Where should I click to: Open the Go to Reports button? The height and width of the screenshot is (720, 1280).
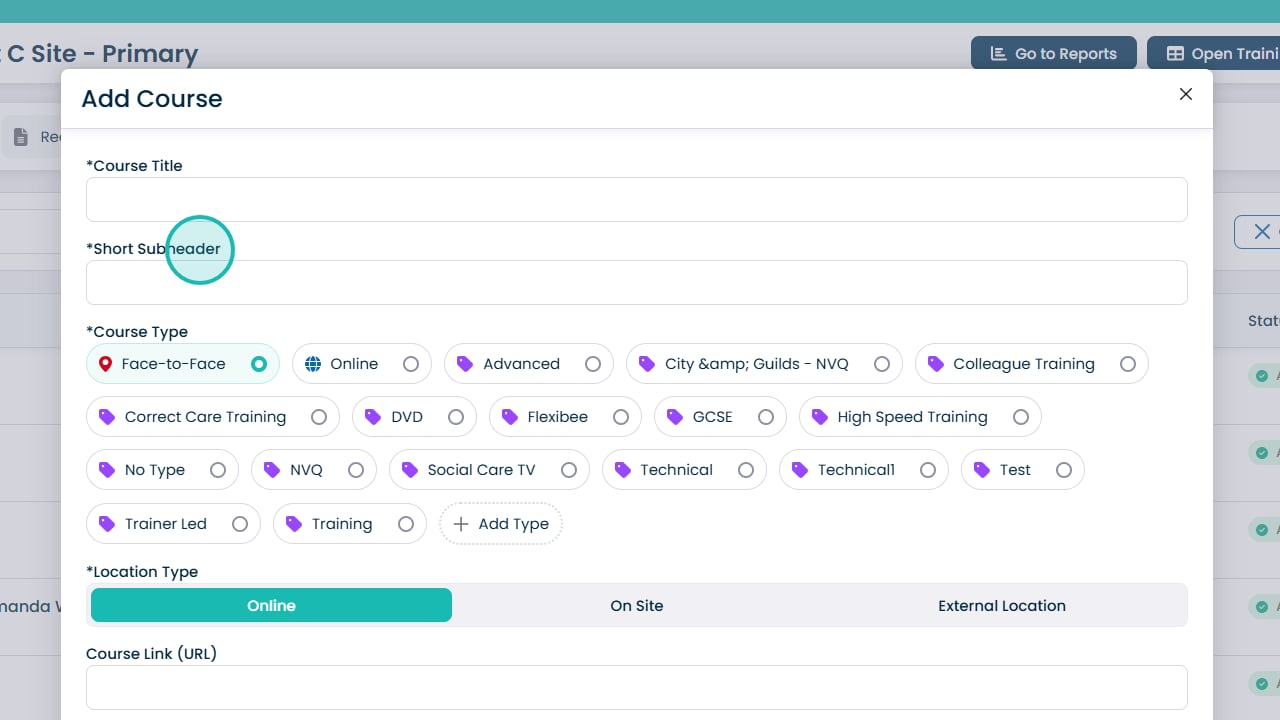[x=1053, y=54]
